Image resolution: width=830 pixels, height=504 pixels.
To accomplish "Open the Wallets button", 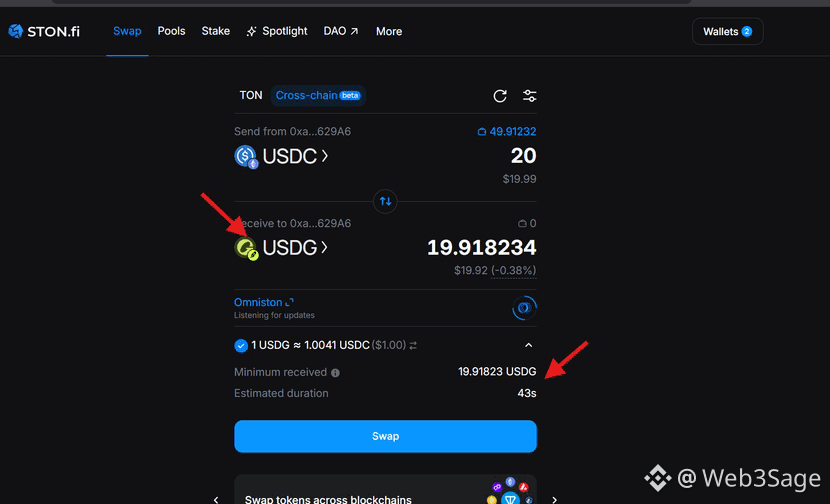I will pyautogui.click(x=727, y=32).
